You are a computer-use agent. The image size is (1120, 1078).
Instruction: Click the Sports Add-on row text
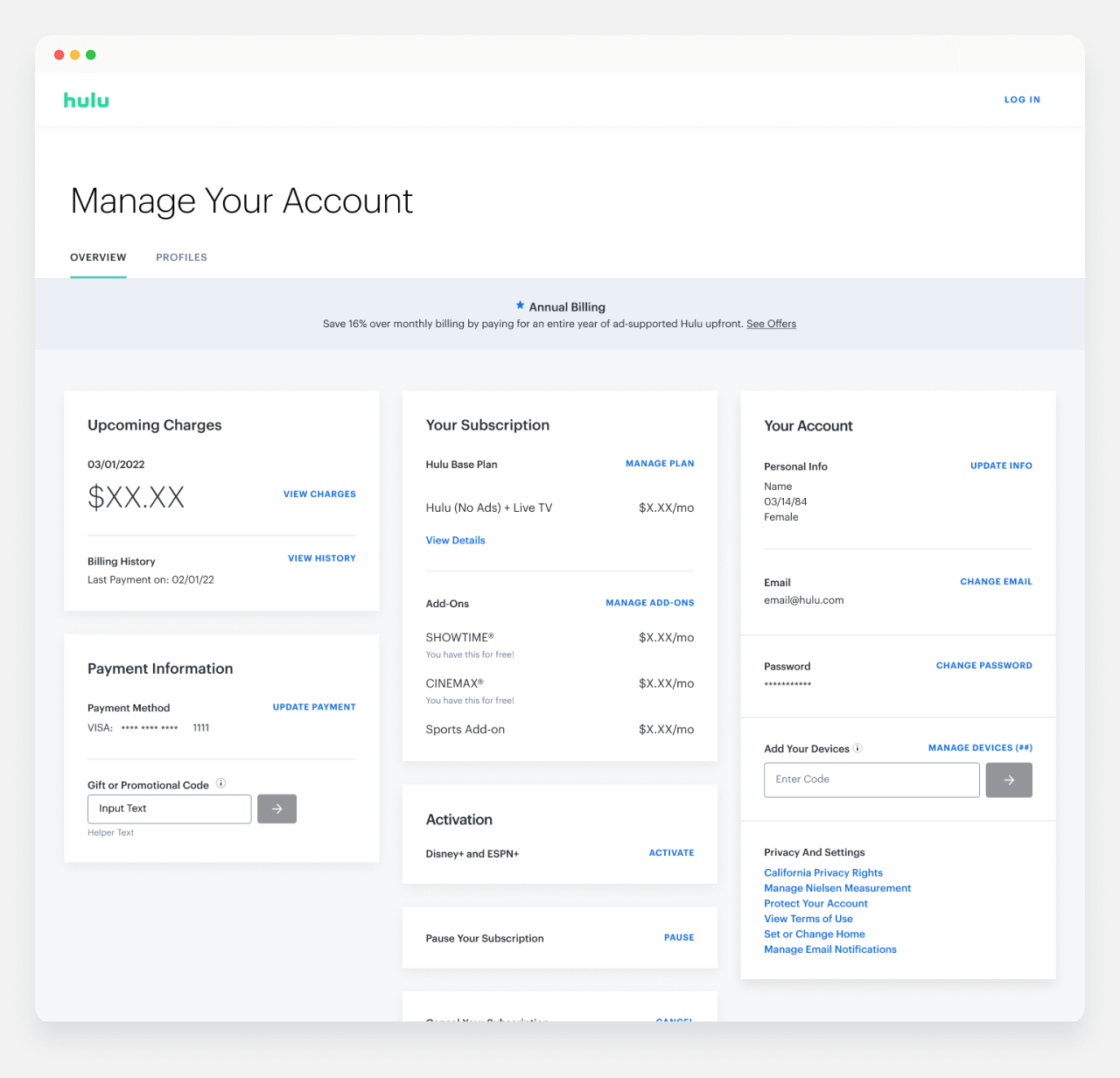coord(465,730)
